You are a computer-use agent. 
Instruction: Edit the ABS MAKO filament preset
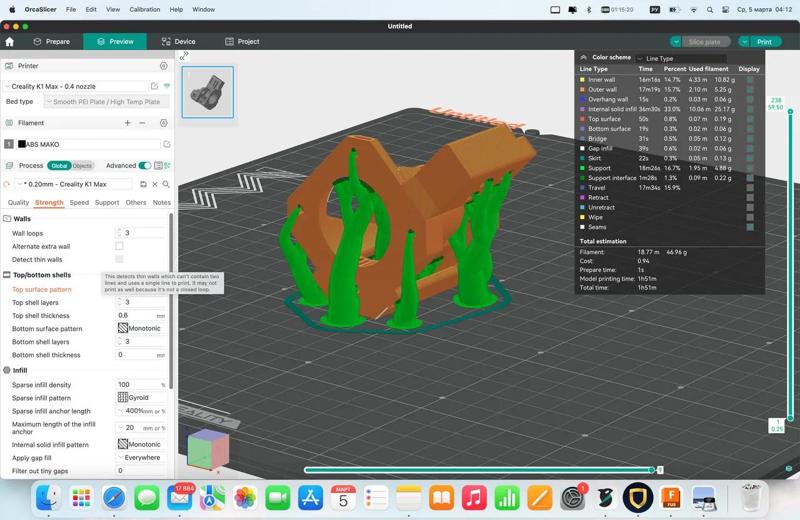pyautogui.click(x=166, y=144)
